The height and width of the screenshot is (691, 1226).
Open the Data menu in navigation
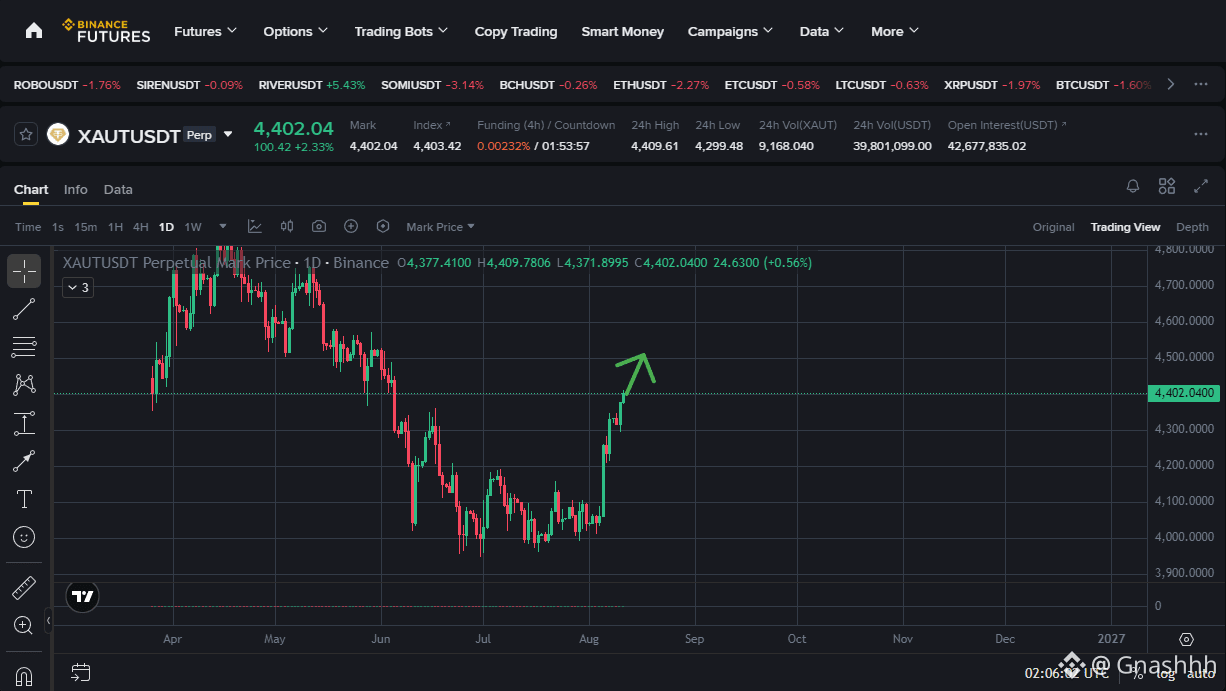click(822, 31)
